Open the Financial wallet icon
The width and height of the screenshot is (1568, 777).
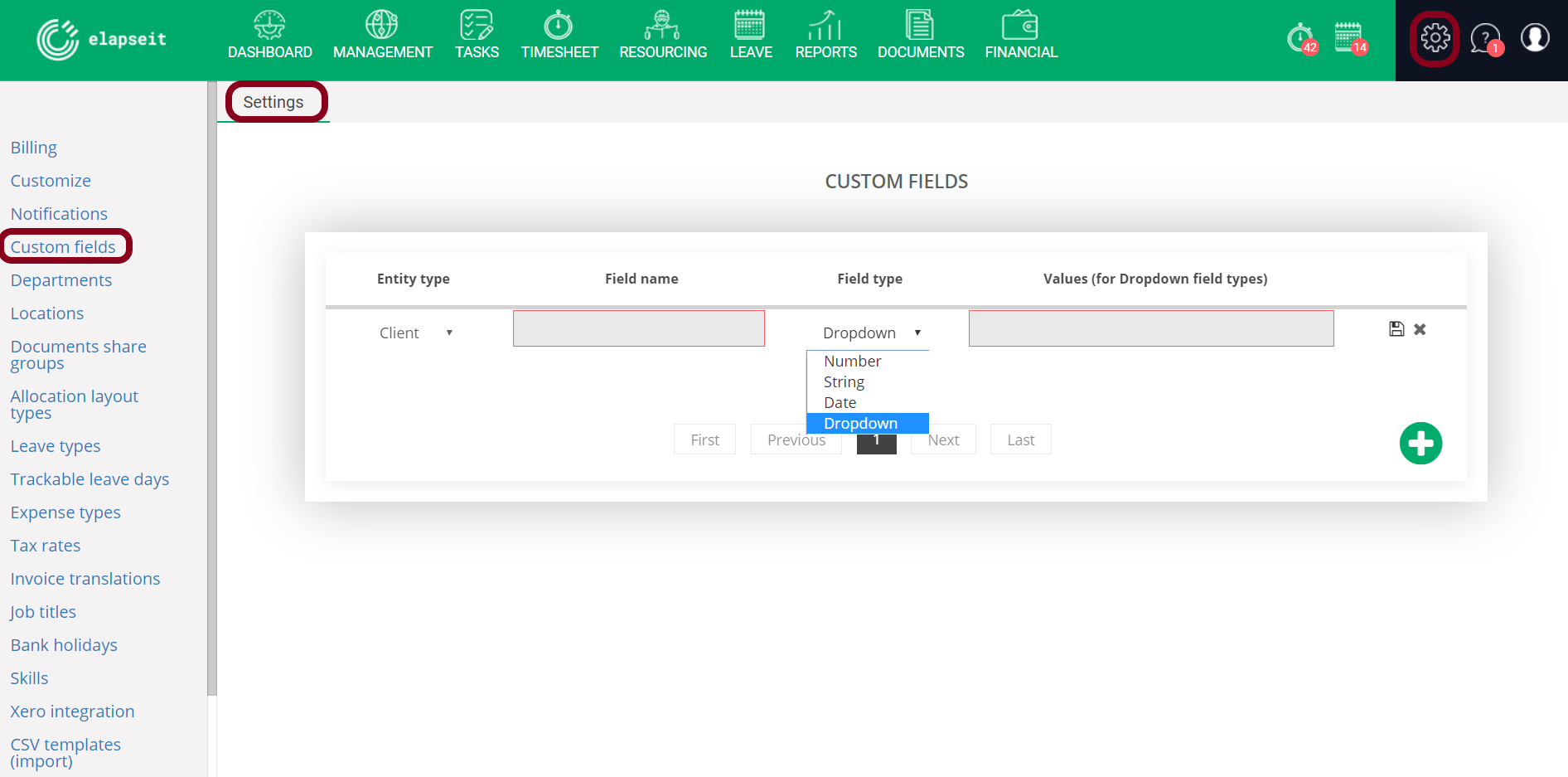pyautogui.click(x=1020, y=26)
